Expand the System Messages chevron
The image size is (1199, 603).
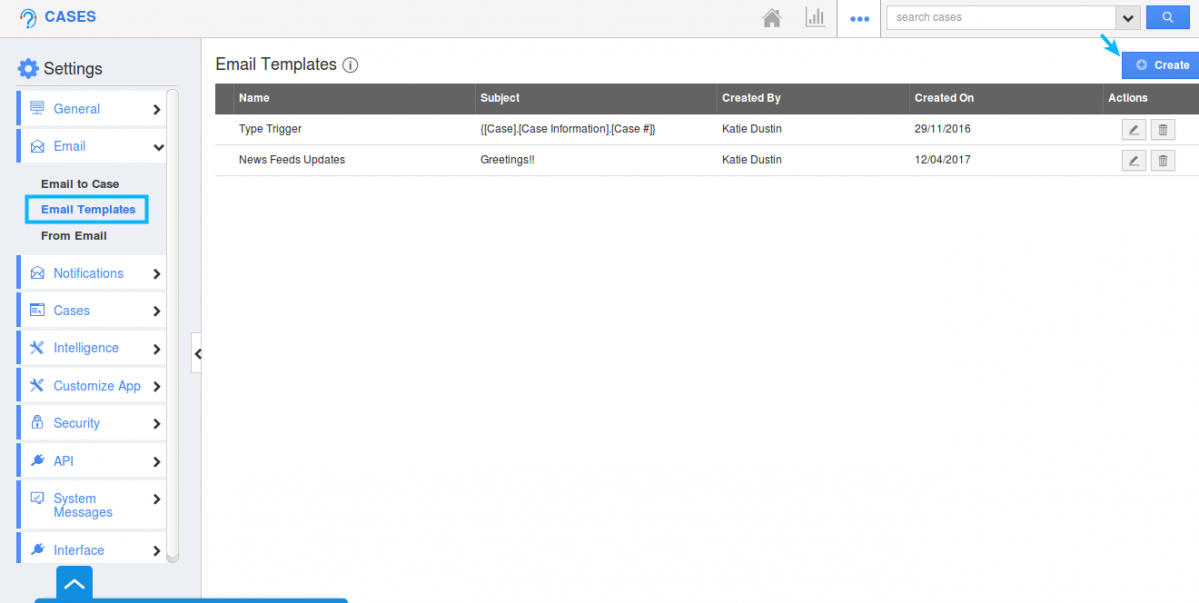[x=157, y=499]
